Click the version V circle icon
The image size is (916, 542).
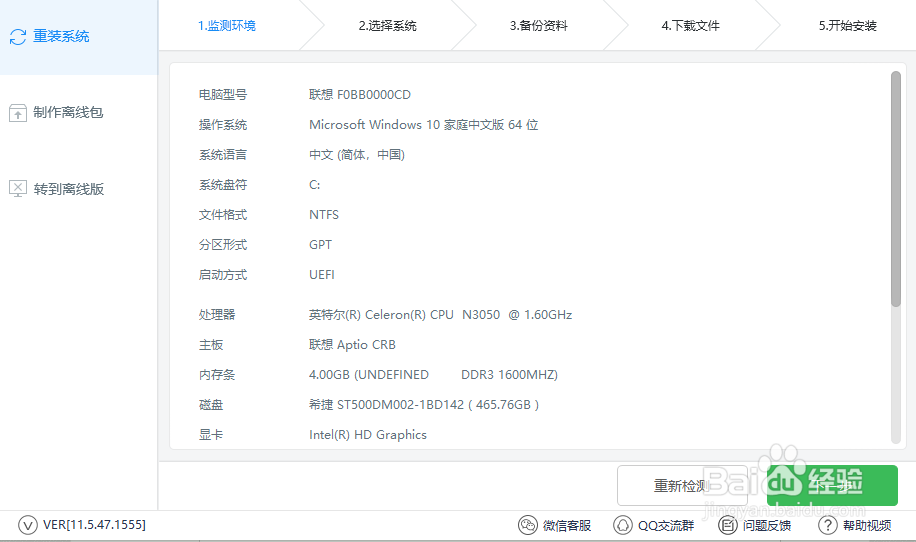(27, 525)
